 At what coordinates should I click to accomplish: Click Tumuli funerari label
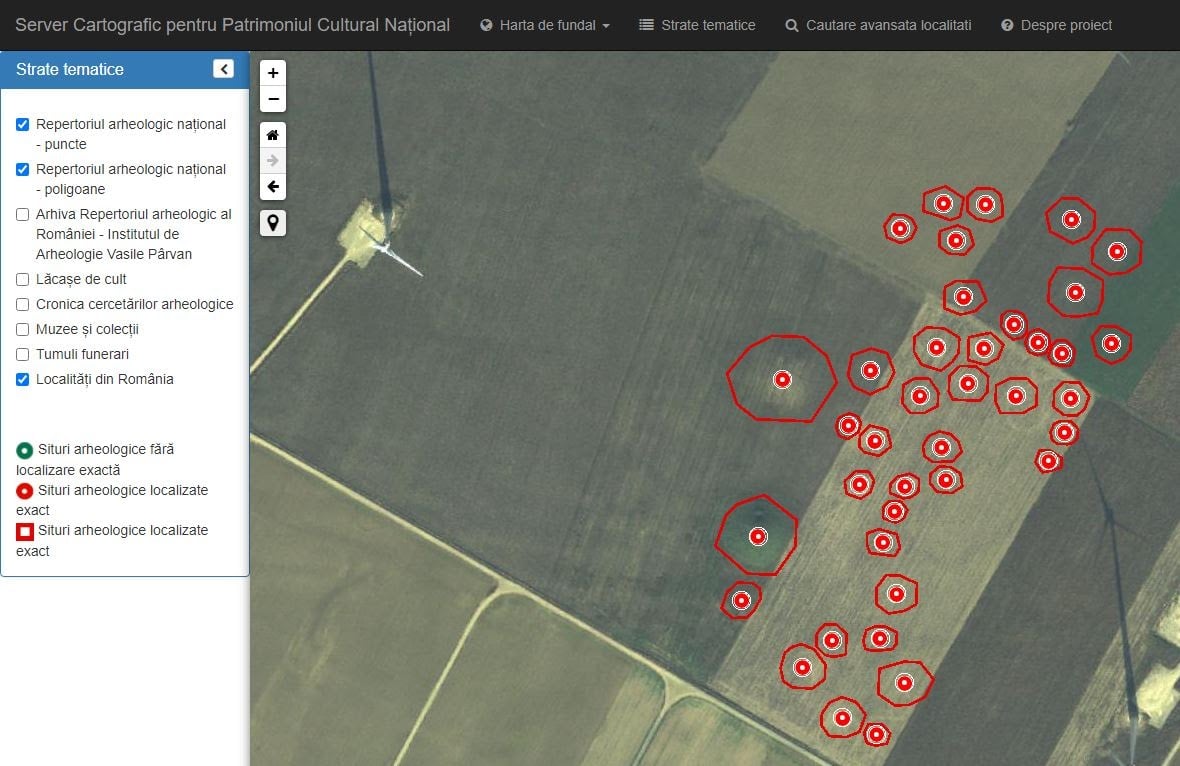(83, 354)
